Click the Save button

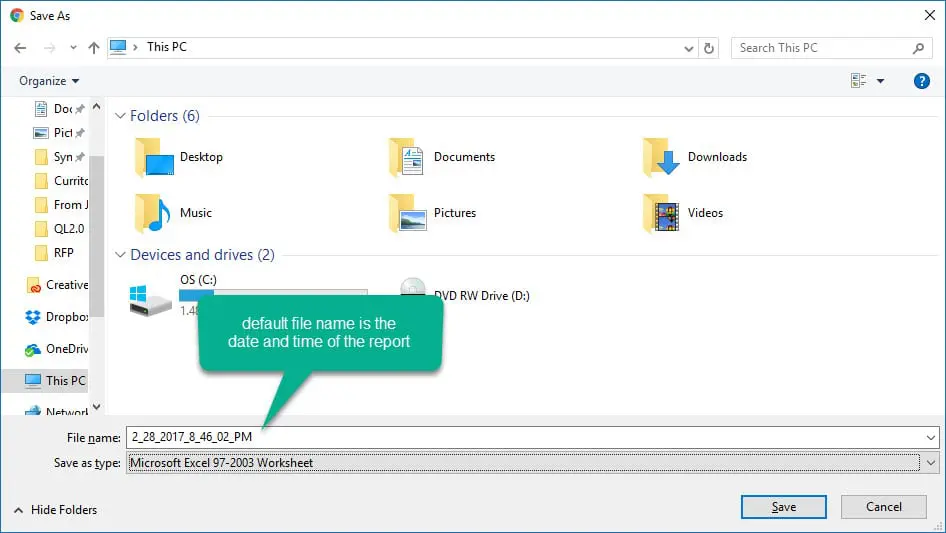tap(784, 507)
